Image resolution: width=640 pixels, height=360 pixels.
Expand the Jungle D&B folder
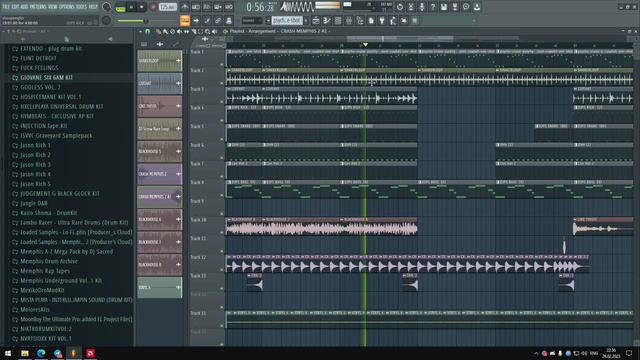pyautogui.click(x=34, y=203)
